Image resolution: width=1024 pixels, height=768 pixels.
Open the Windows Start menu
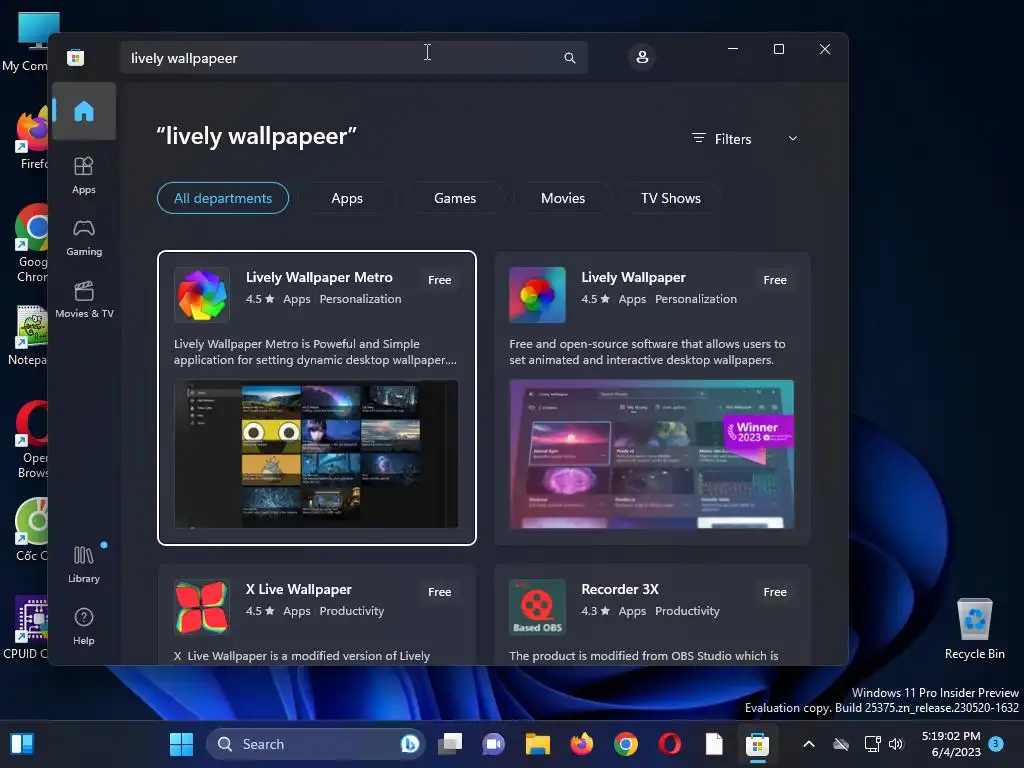pos(182,744)
